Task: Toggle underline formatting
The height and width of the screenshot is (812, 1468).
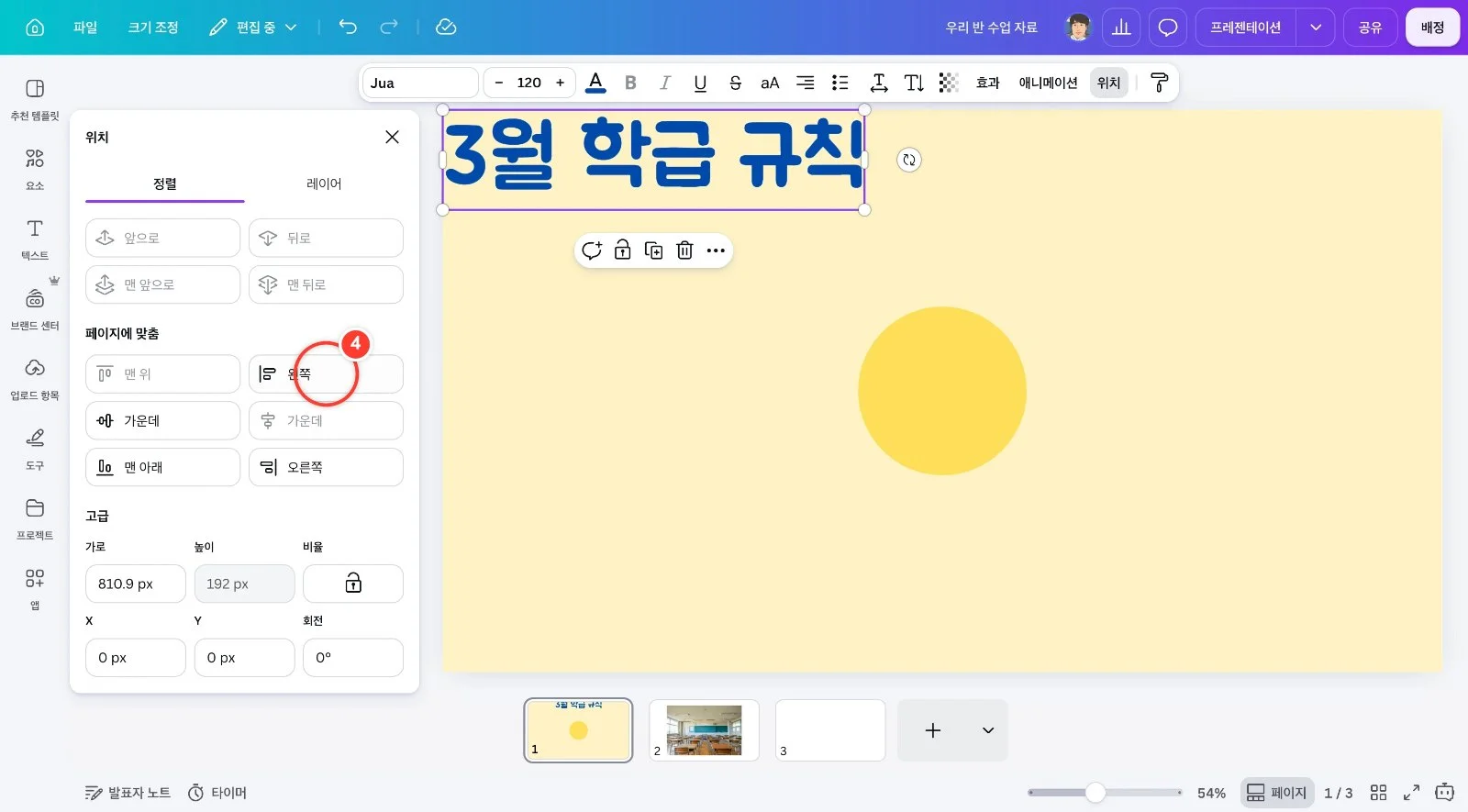Action: pos(700,83)
